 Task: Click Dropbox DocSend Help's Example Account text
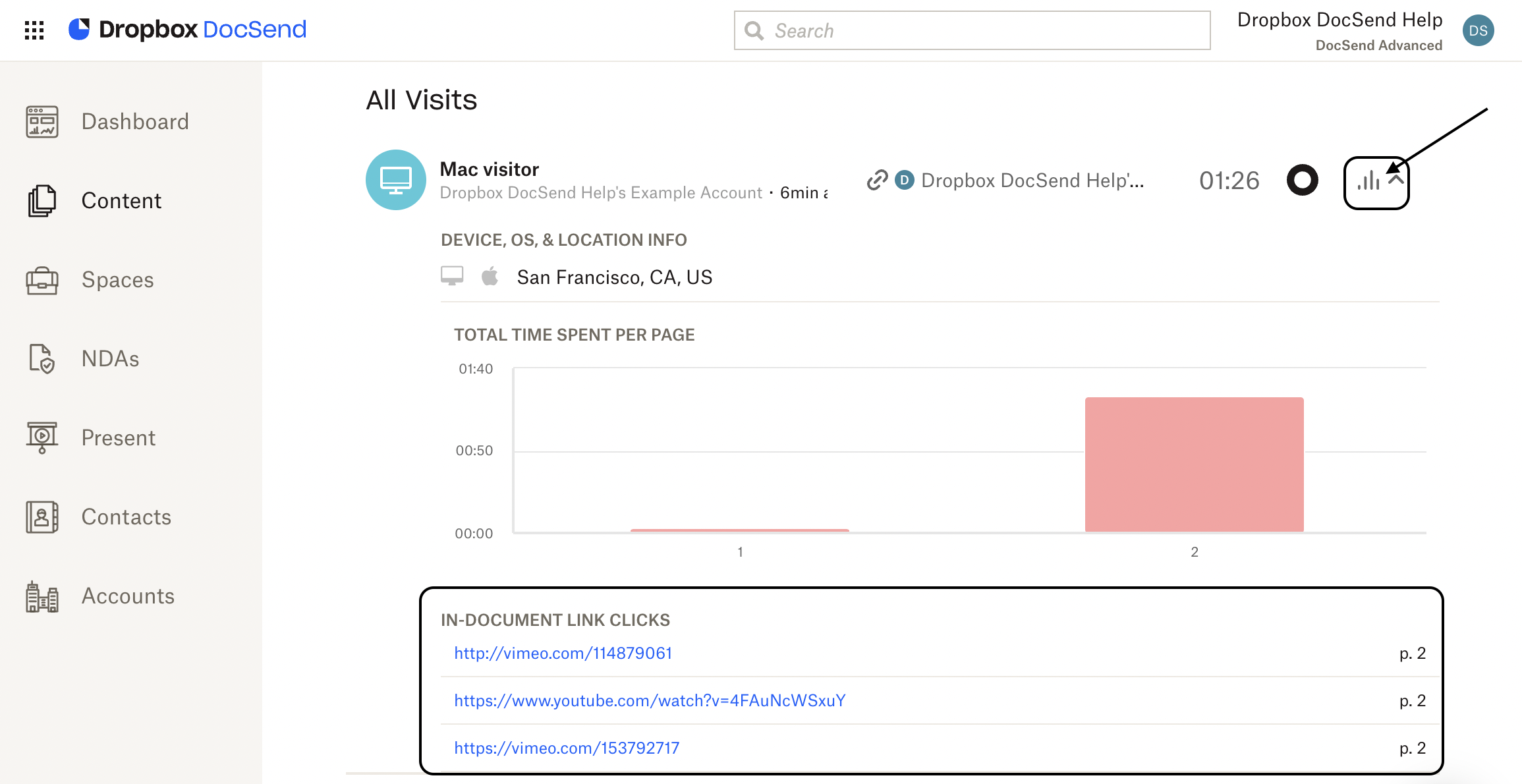[601, 193]
